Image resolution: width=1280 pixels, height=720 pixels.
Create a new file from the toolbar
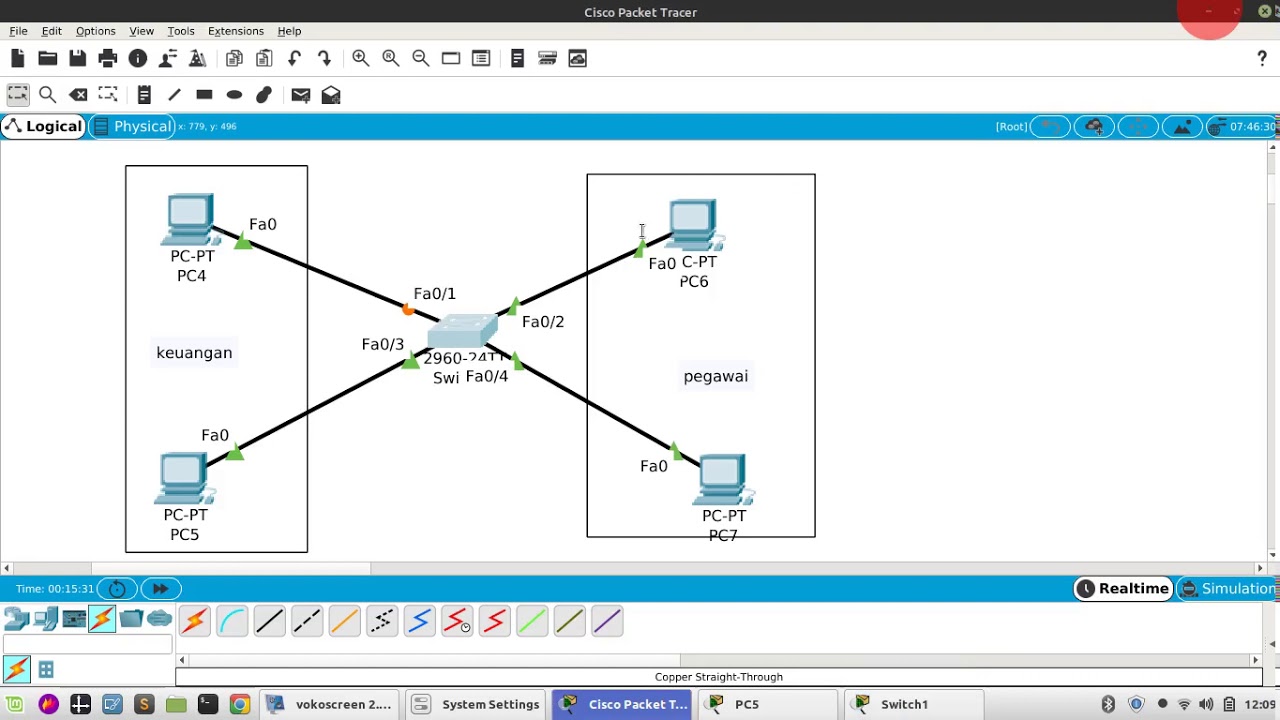tap(17, 59)
